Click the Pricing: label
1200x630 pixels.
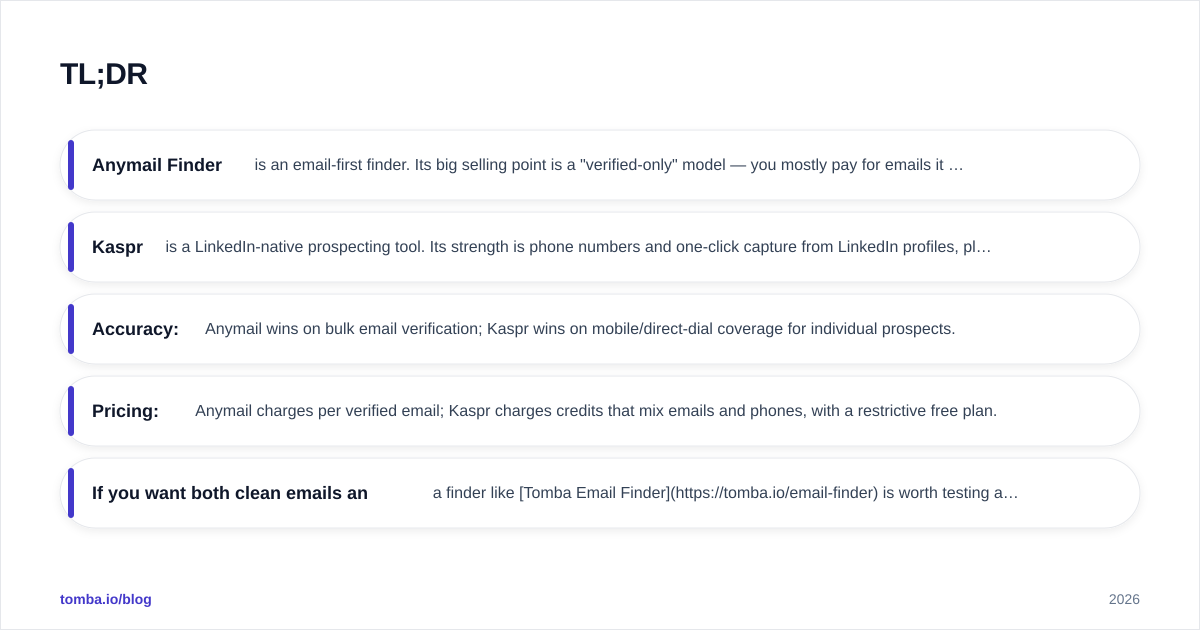(x=125, y=411)
